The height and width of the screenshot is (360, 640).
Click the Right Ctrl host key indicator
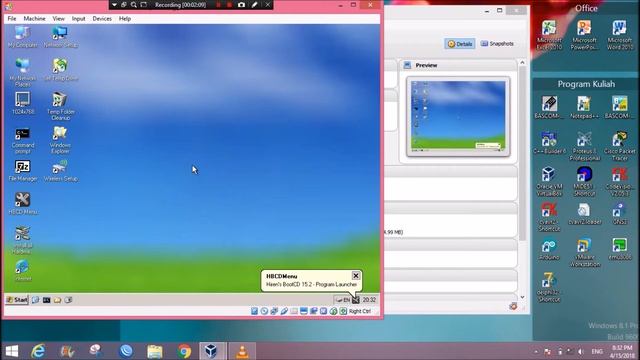click(x=360, y=311)
